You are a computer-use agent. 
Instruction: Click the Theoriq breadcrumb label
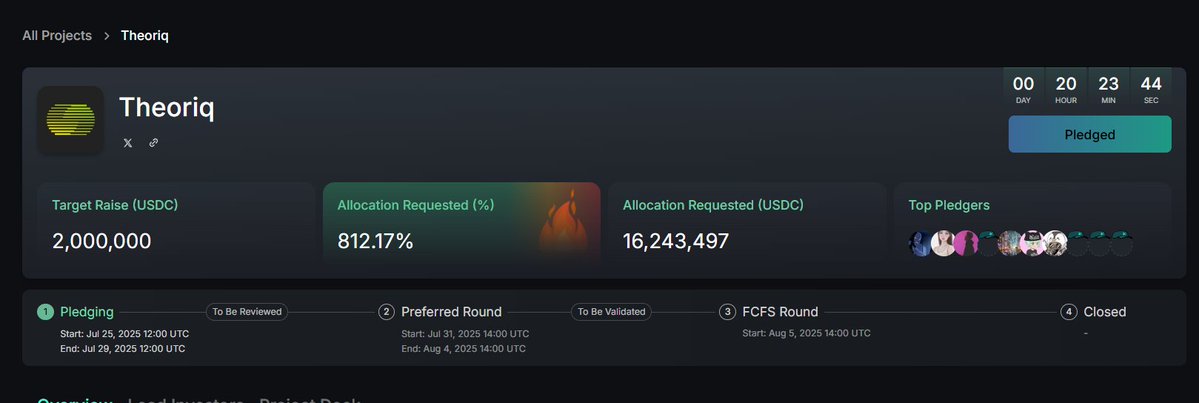(145, 36)
